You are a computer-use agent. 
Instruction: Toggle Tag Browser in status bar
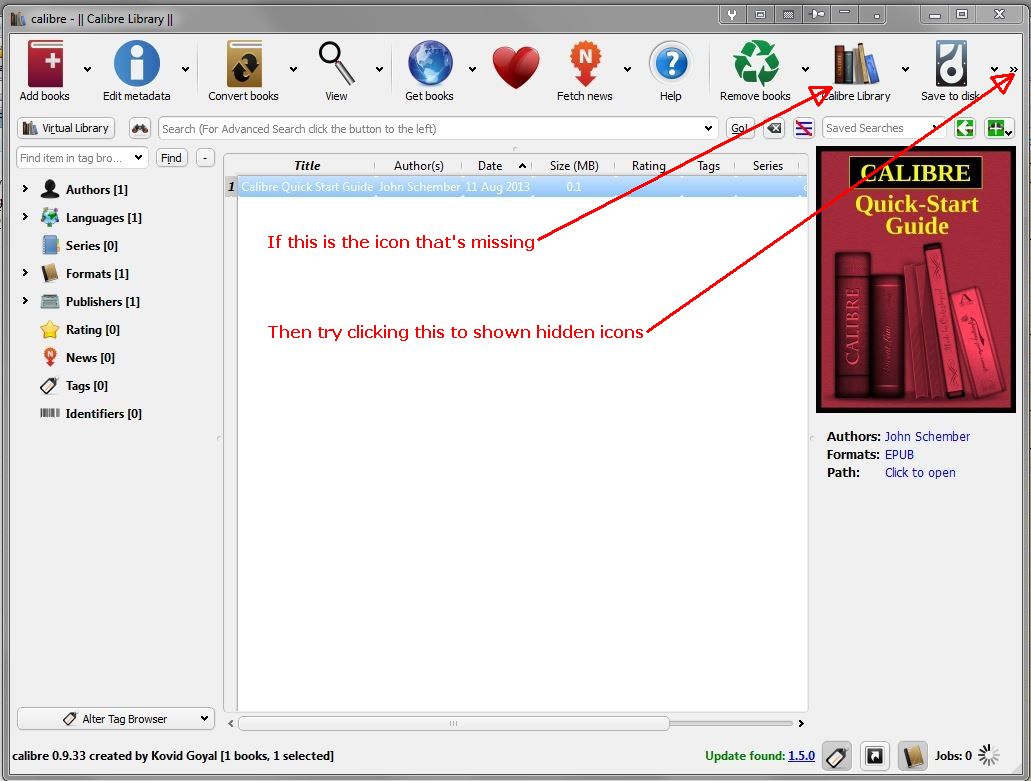click(x=836, y=757)
